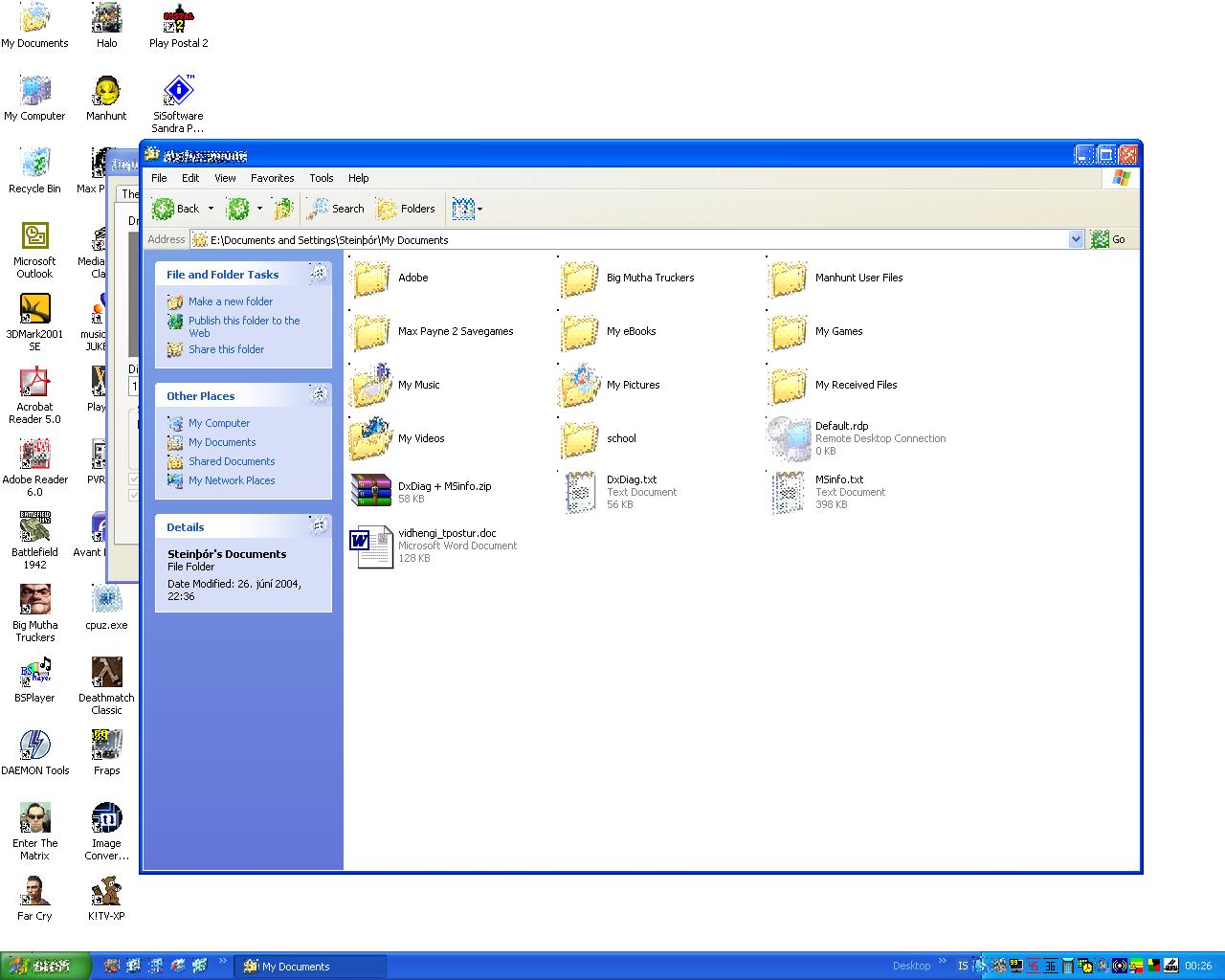Open the Search toolbar button

pos(336,209)
